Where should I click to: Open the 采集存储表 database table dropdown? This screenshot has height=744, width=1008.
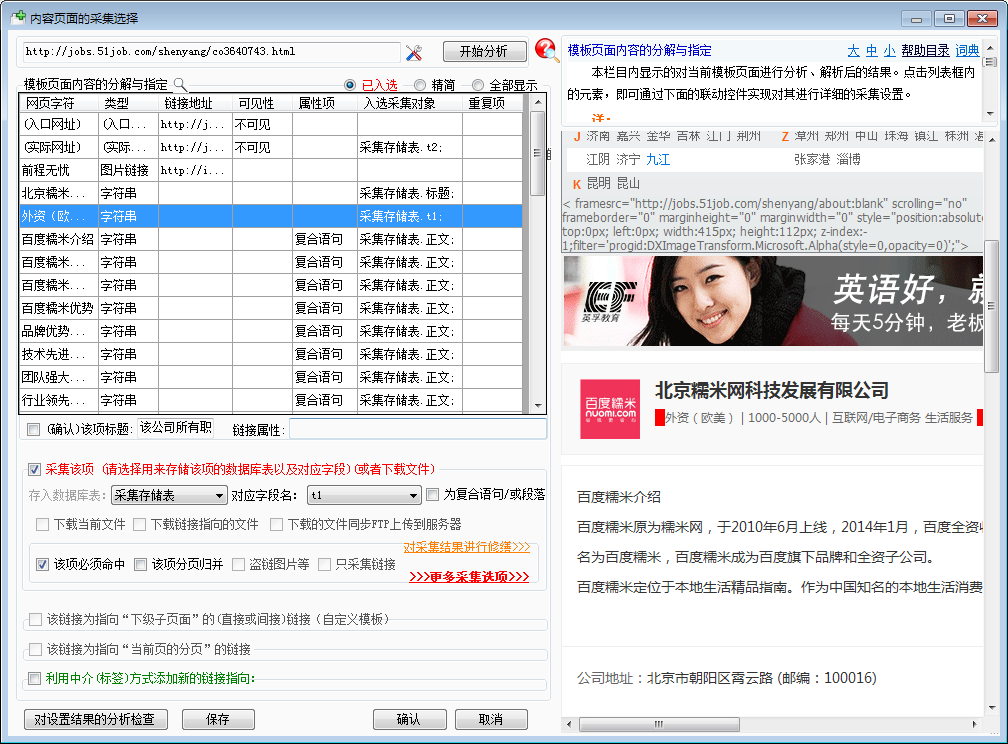click(169, 495)
